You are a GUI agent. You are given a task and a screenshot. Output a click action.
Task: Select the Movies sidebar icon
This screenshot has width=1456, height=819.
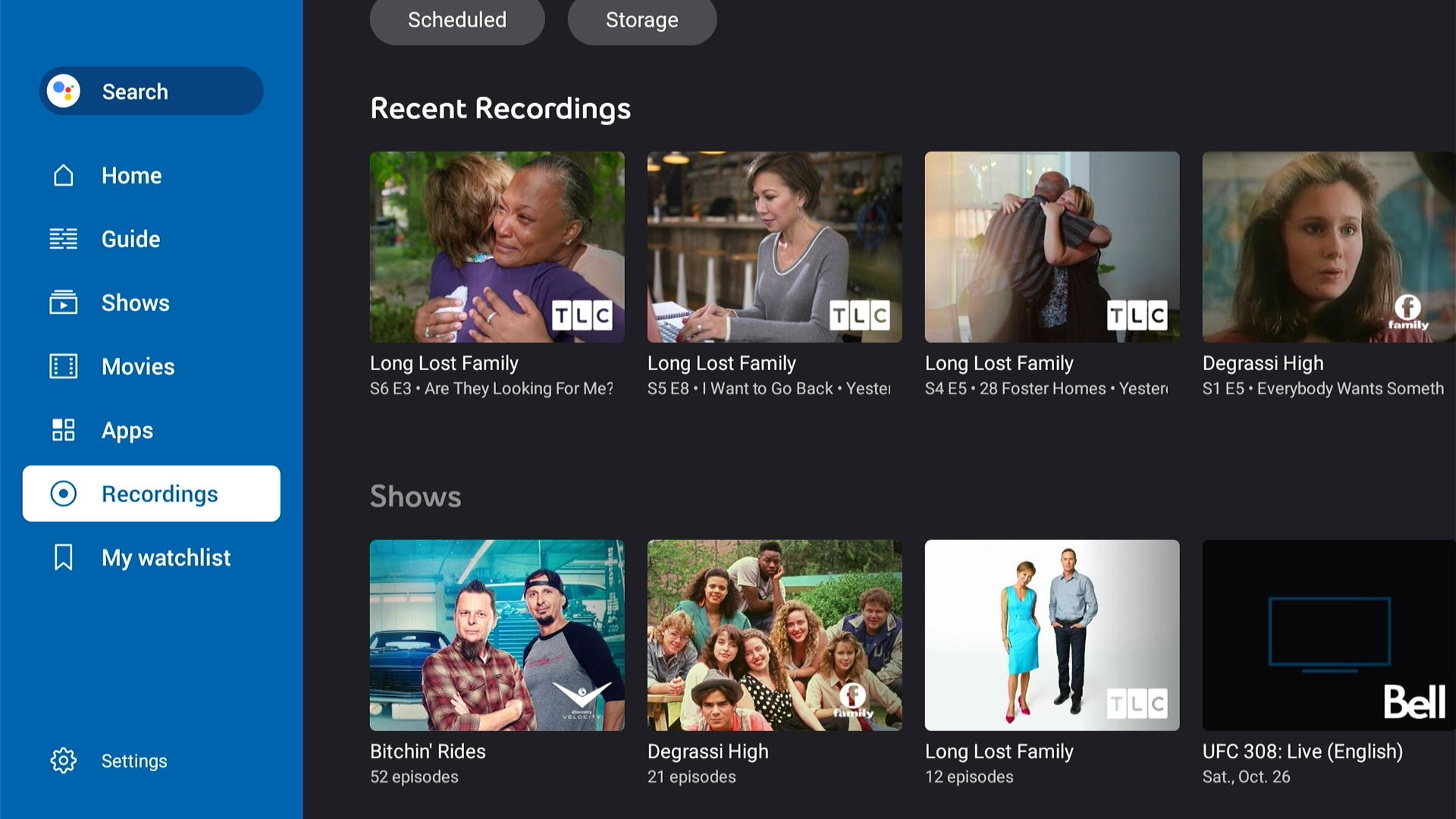pyautogui.click(x=63, y=366)
